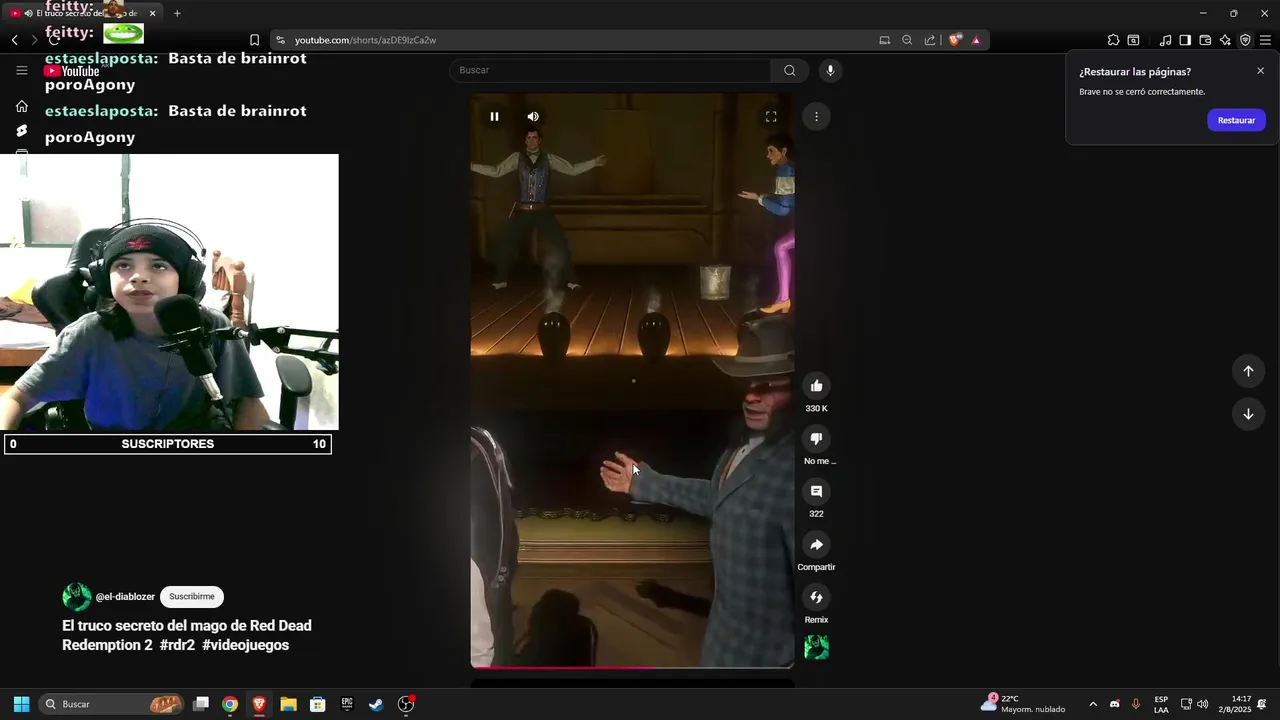Image resolution: width=1280 pixels, height=720 pixels.
Task: Mute the Short's volume
Action: 533,117
